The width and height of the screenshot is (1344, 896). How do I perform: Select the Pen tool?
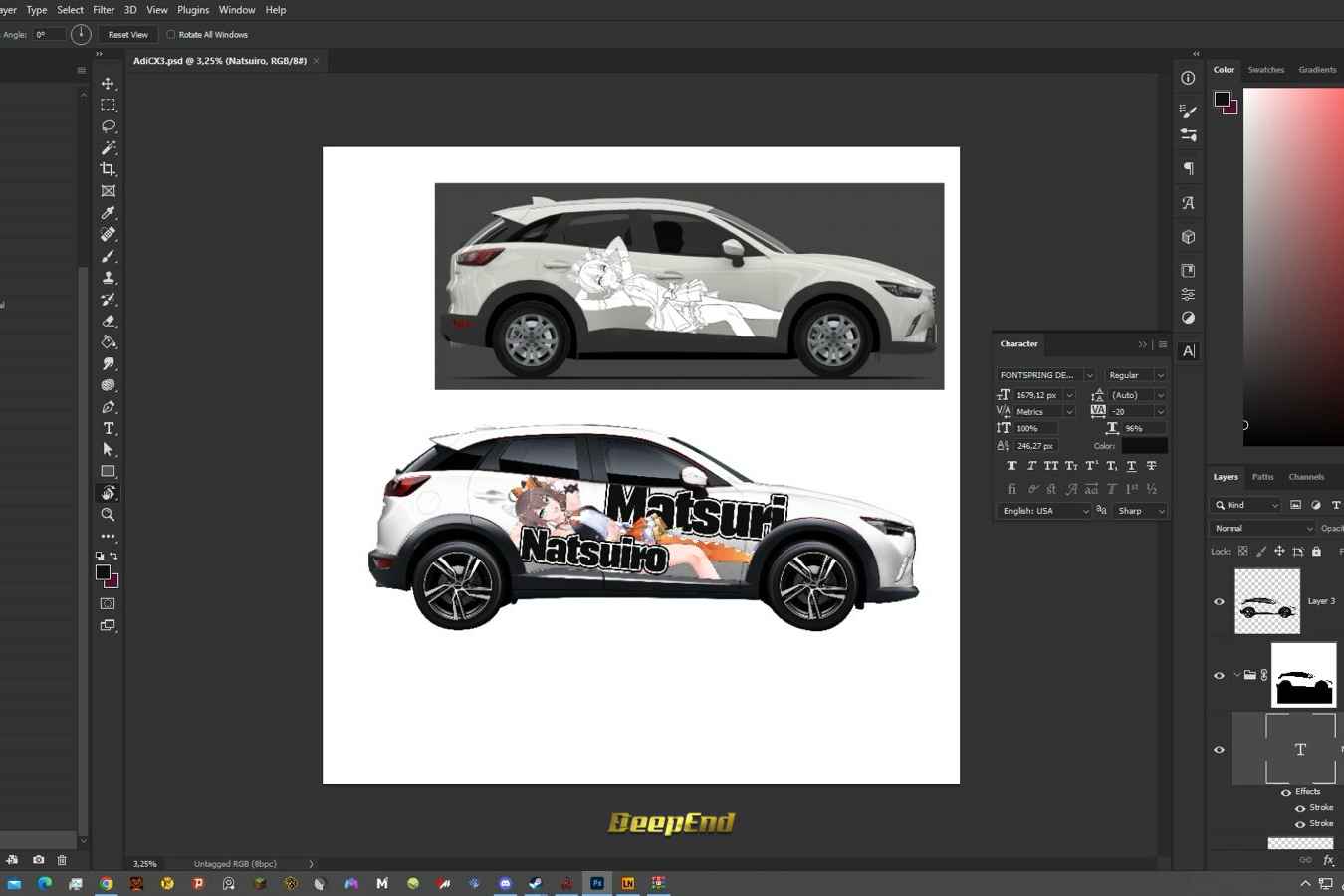point(108,407)
